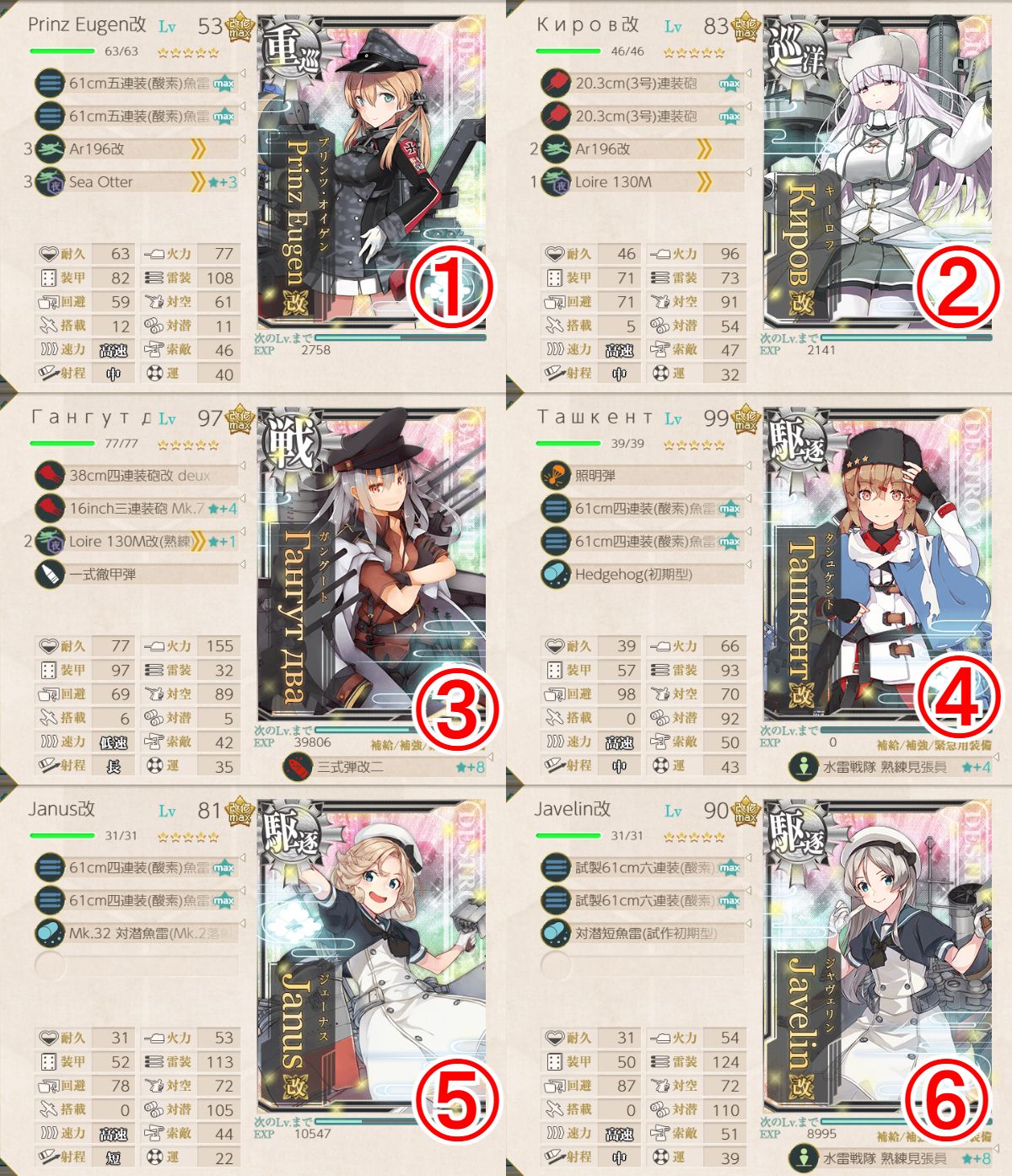
Task: Click the Mk.32 対潜魚雷 sonar icon on Janus
Action: point(51,934)
